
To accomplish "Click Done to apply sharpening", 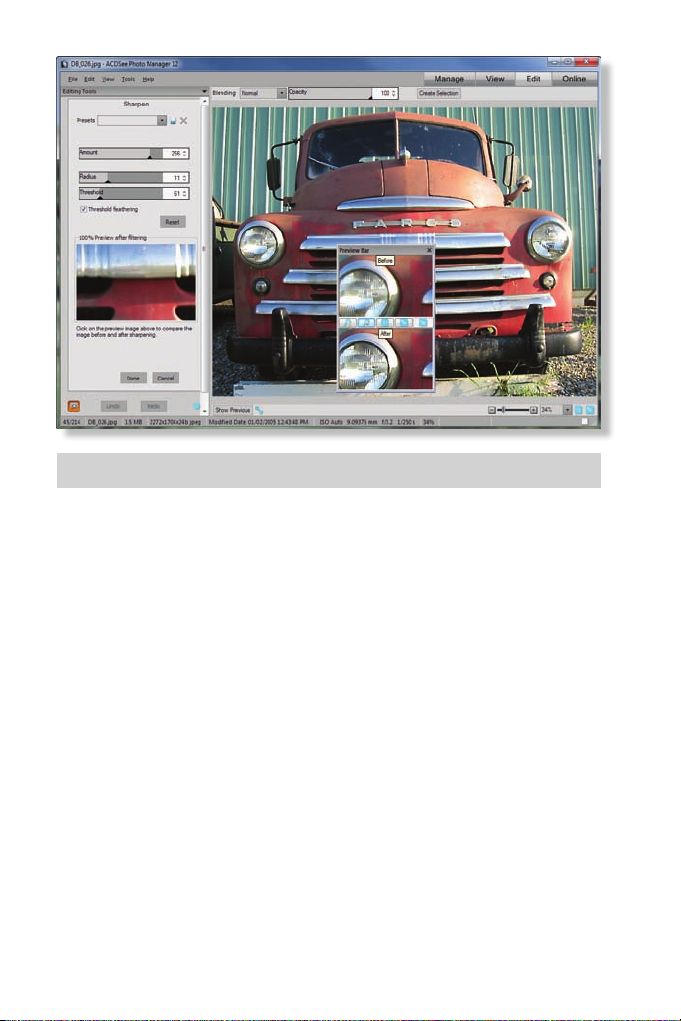I will [133, 378].
